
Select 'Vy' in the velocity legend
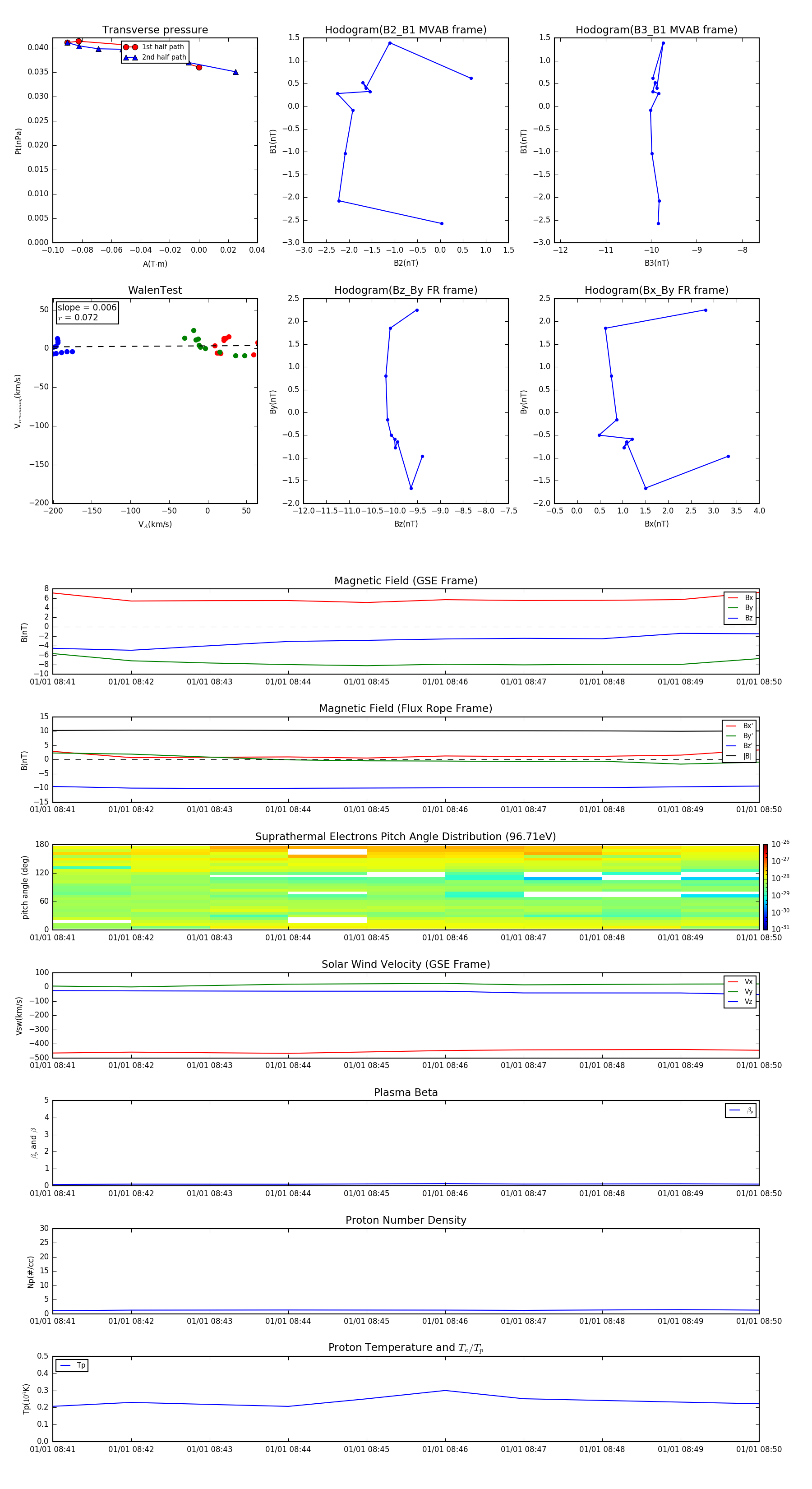(x=740, y=991)
